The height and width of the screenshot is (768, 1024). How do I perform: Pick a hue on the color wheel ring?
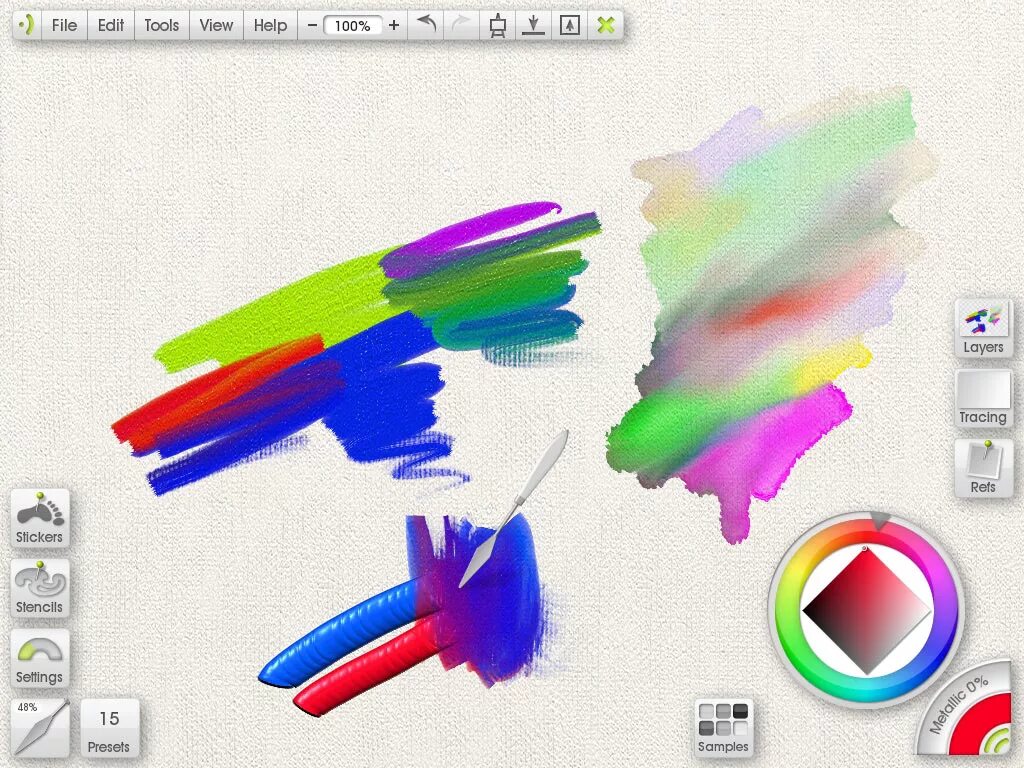coord(790,611)
